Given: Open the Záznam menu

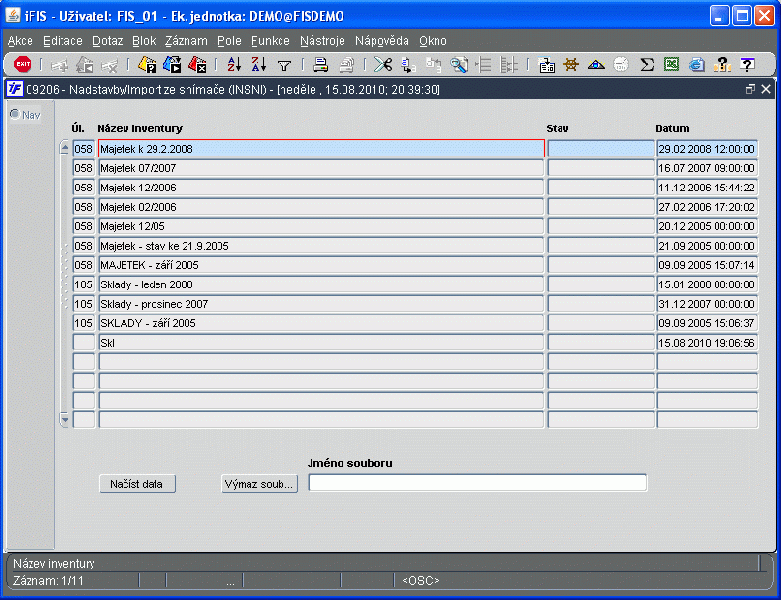Looking at the screenshot, I should point(186,41).
